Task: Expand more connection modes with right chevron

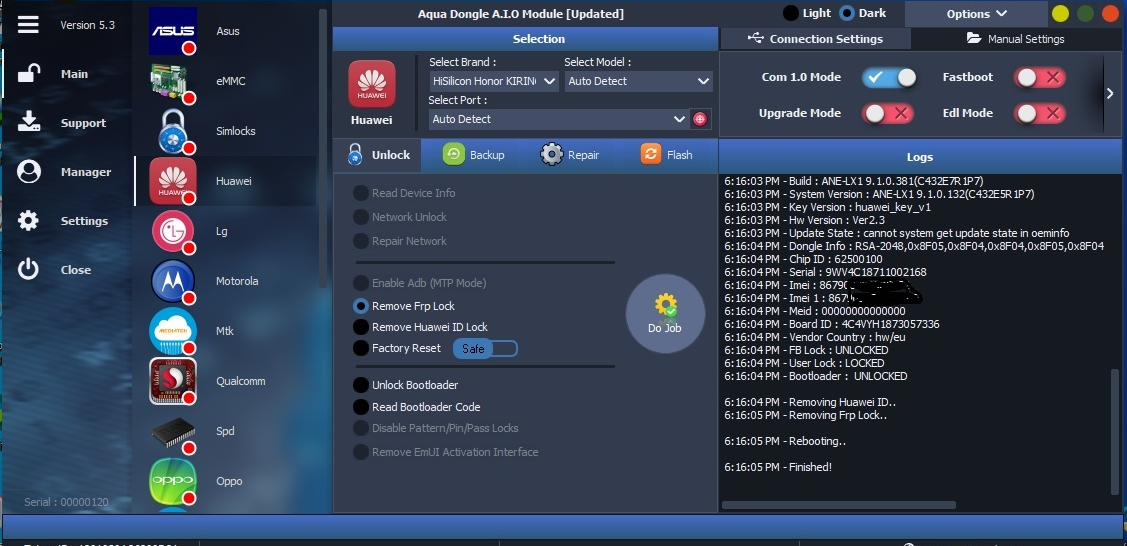Action: coord(1110,93)
